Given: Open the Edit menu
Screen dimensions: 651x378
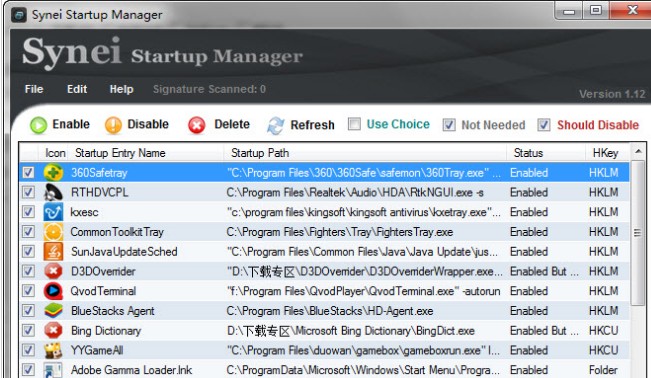Looking at the screenshot, I should tap(77, 89).
